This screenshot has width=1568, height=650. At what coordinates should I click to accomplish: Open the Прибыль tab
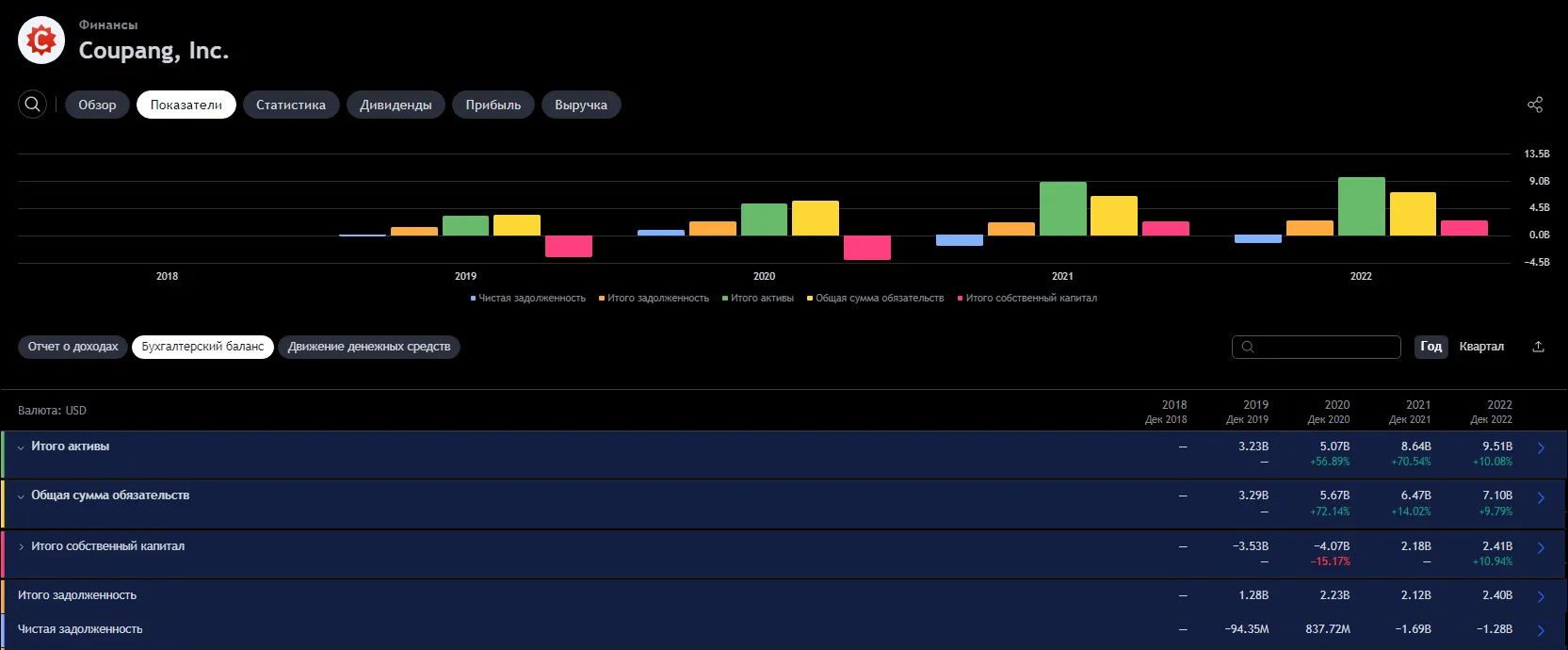click(493, 105)
